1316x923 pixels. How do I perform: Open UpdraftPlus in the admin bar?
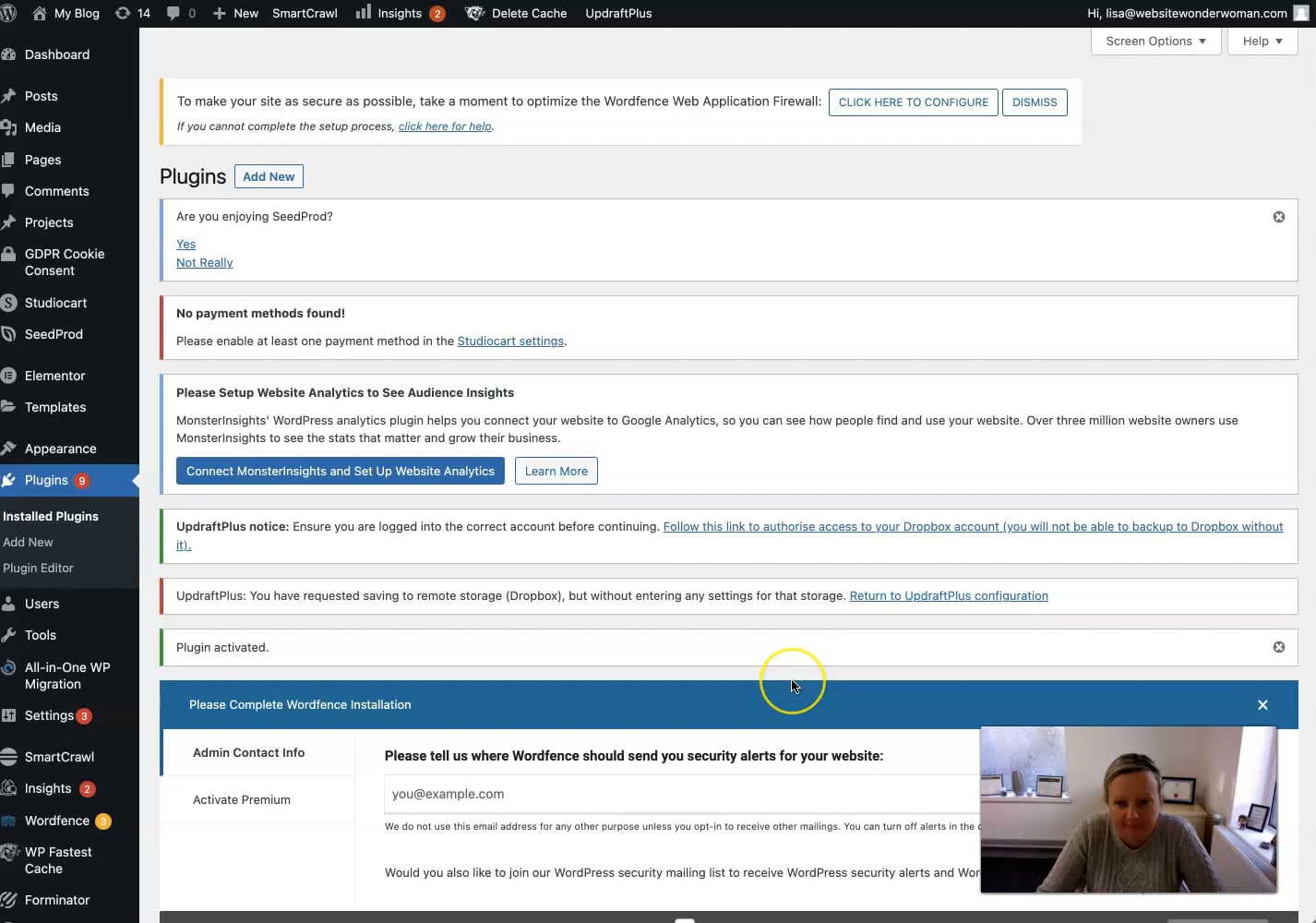(x=618, y=14)
